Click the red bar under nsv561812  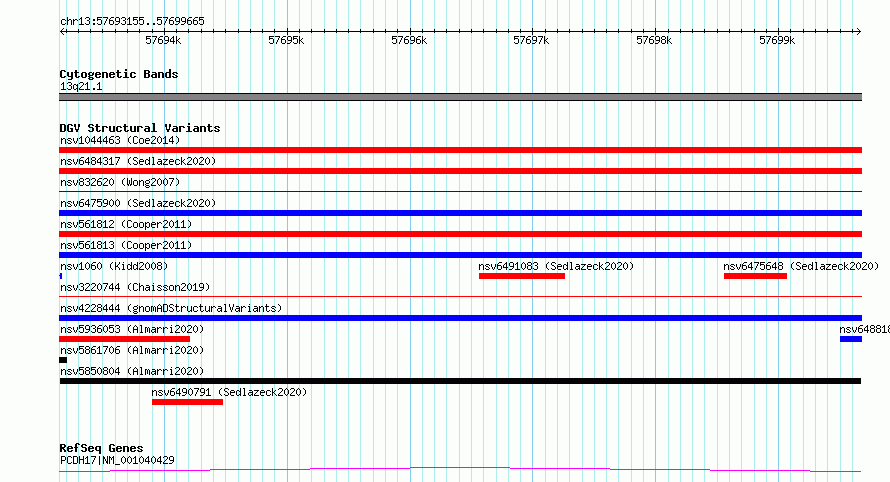click(x=460, y=234)
